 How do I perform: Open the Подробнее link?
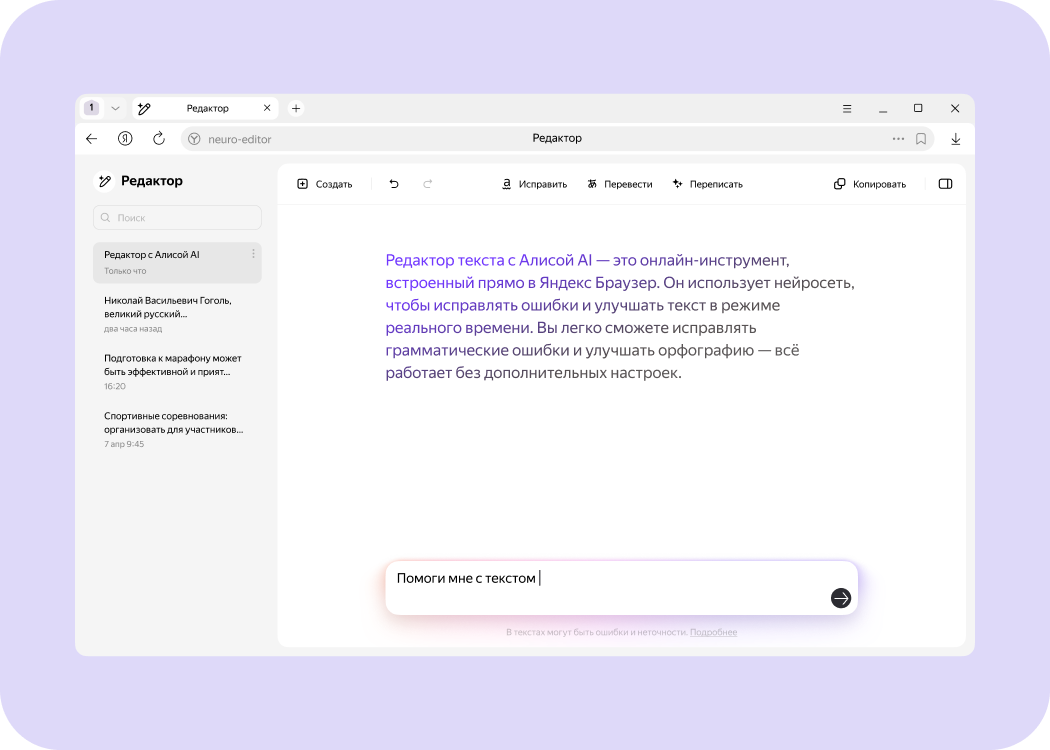click(x=713, y=632)
